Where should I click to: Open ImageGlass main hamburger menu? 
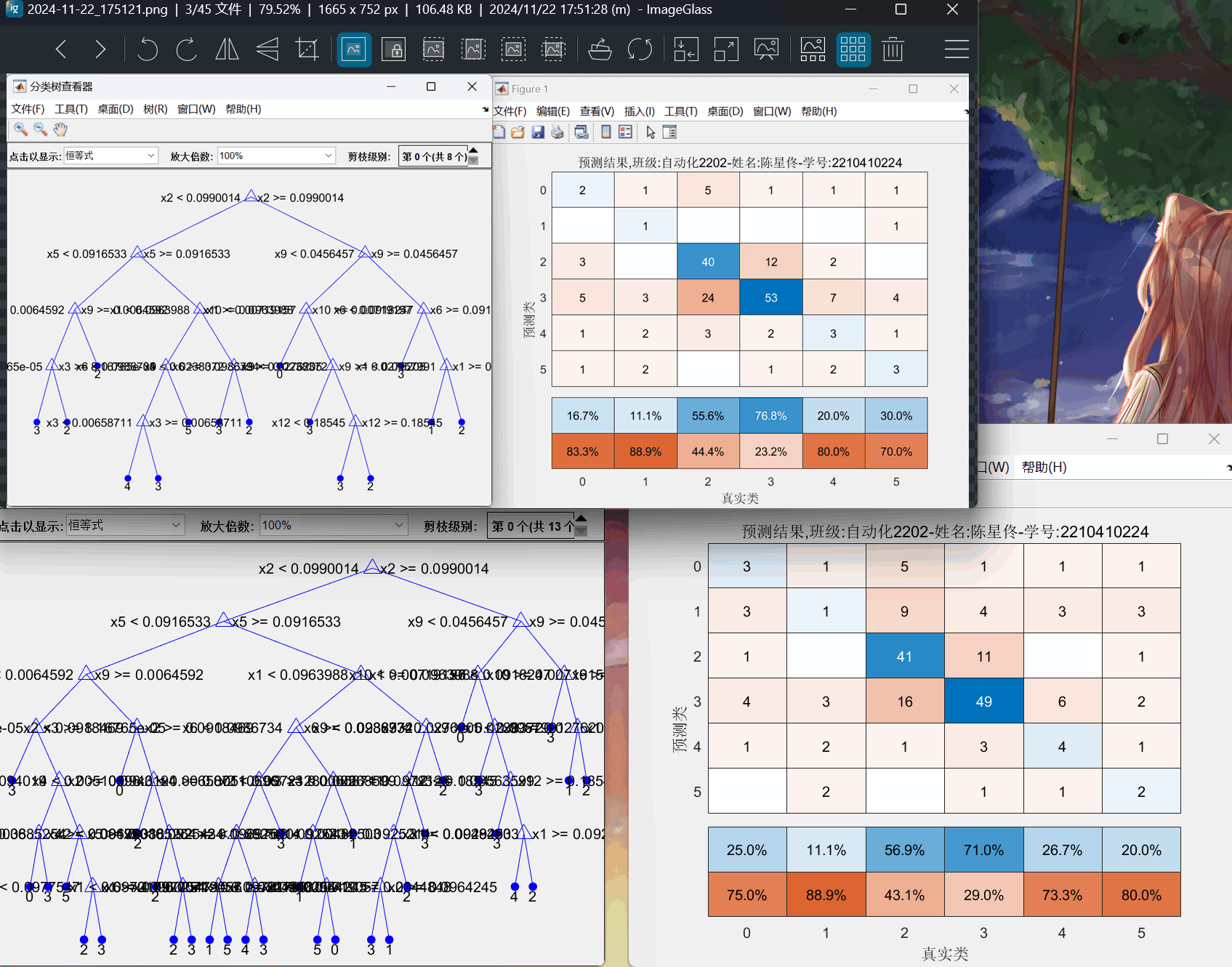coord(957,49)
